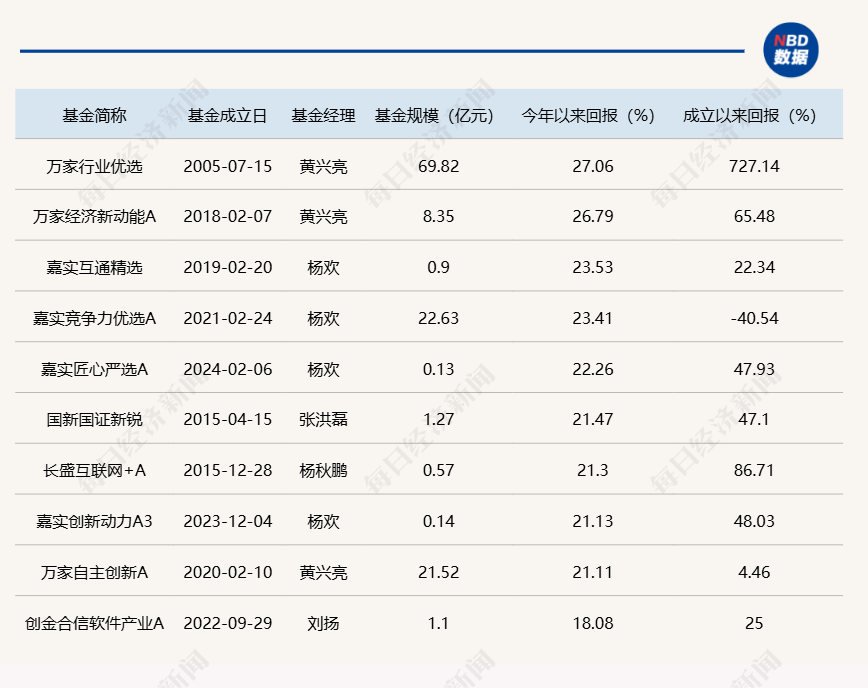
Task: Select year-to-date return 21.11
Action: click(593, 572)
